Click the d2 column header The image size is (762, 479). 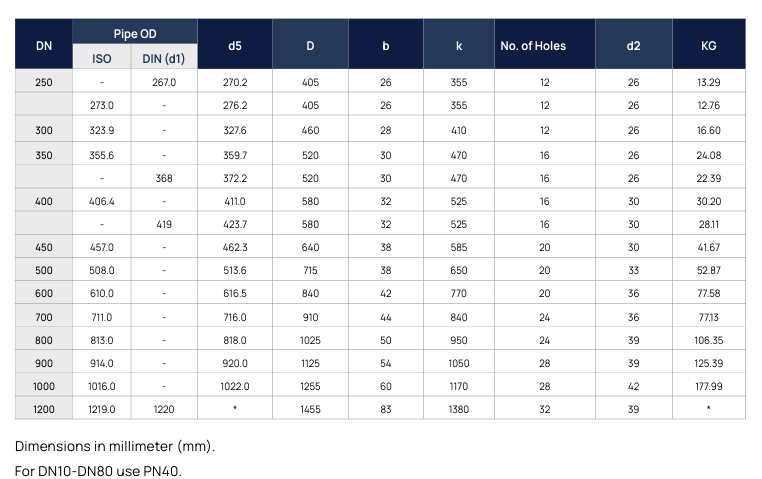pyautogui.click(x=633, y=46)
